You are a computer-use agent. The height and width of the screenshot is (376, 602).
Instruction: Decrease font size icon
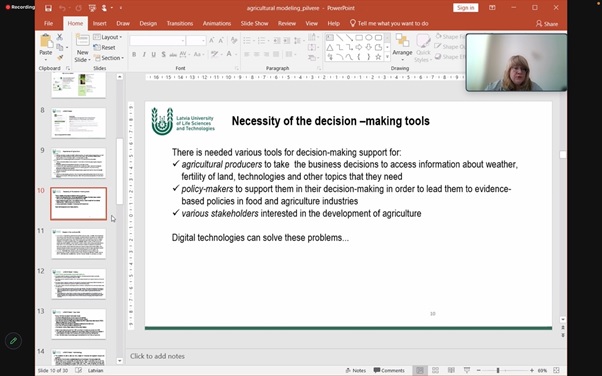click(x=221, y=40)
